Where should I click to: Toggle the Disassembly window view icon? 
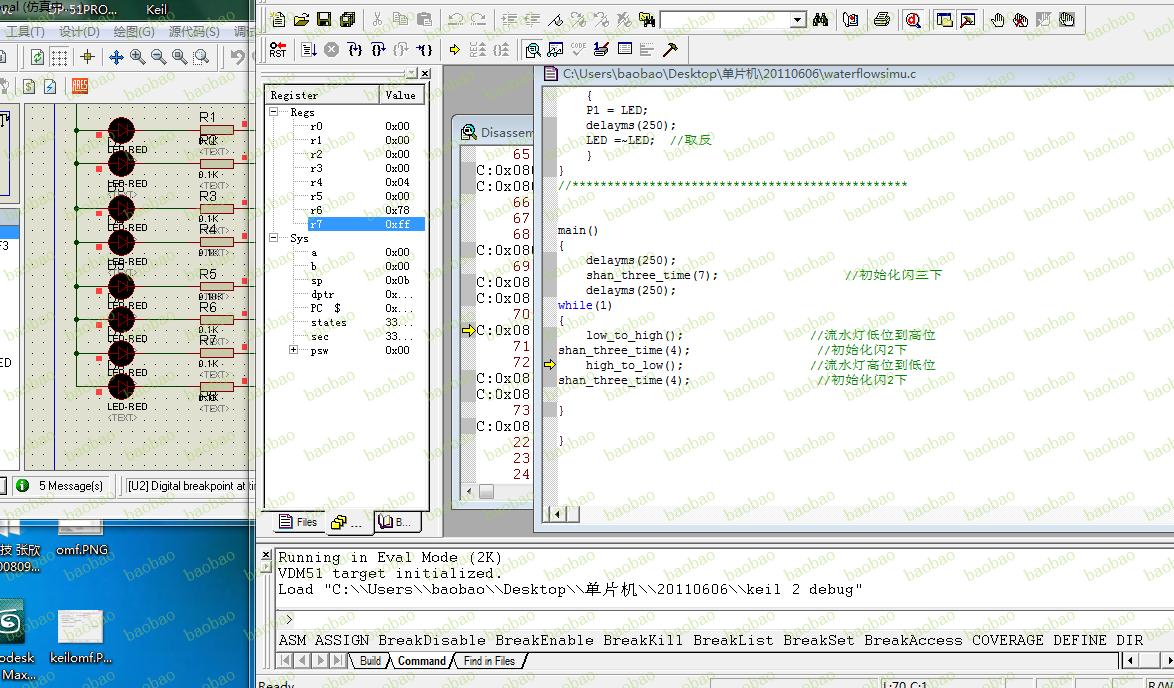coord(533,49)
